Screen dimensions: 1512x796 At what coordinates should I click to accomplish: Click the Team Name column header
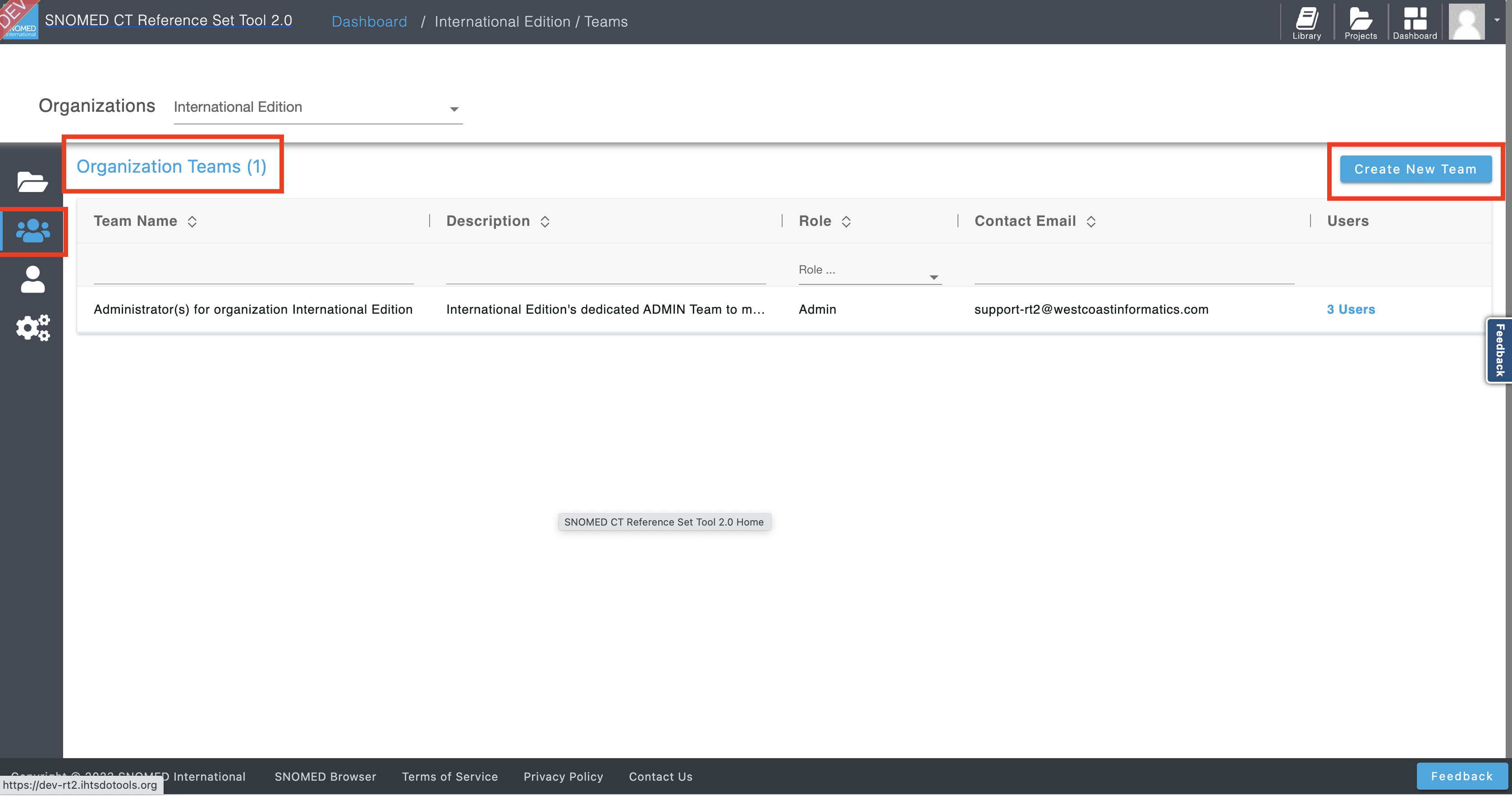[x=135, y=221]
